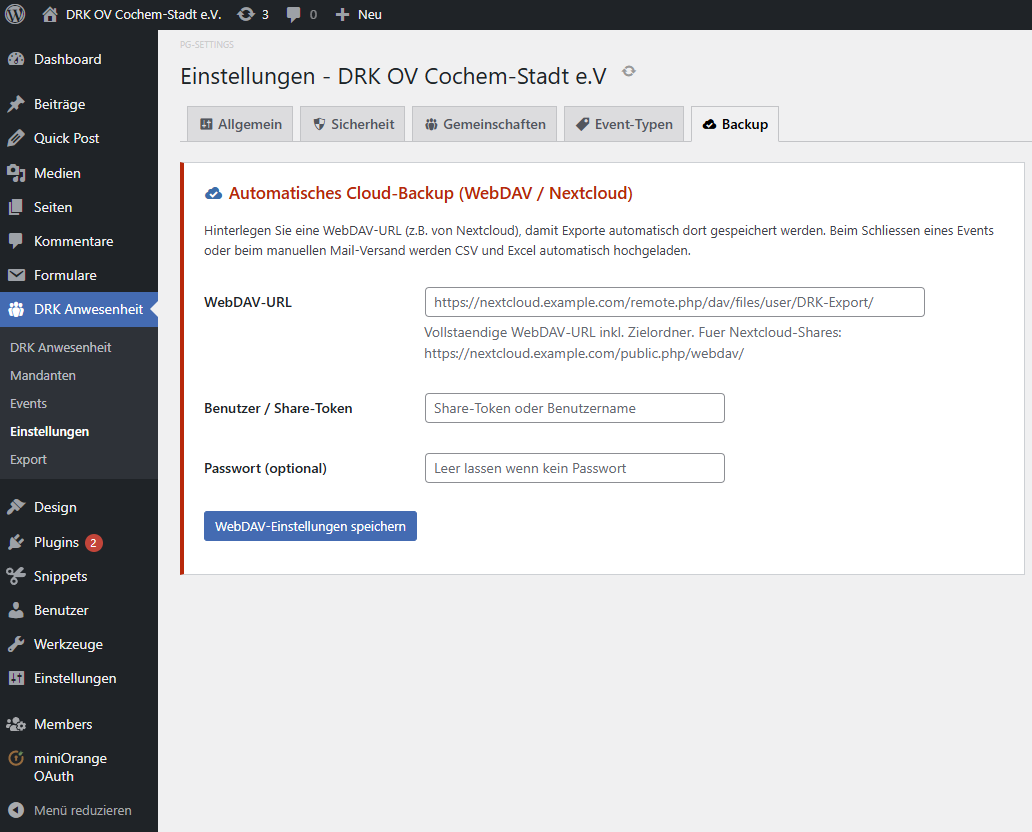Click the Kommentare speech bubble icon
The width and height of the screenshot is (1032, 832).
(x=16, y=241)
